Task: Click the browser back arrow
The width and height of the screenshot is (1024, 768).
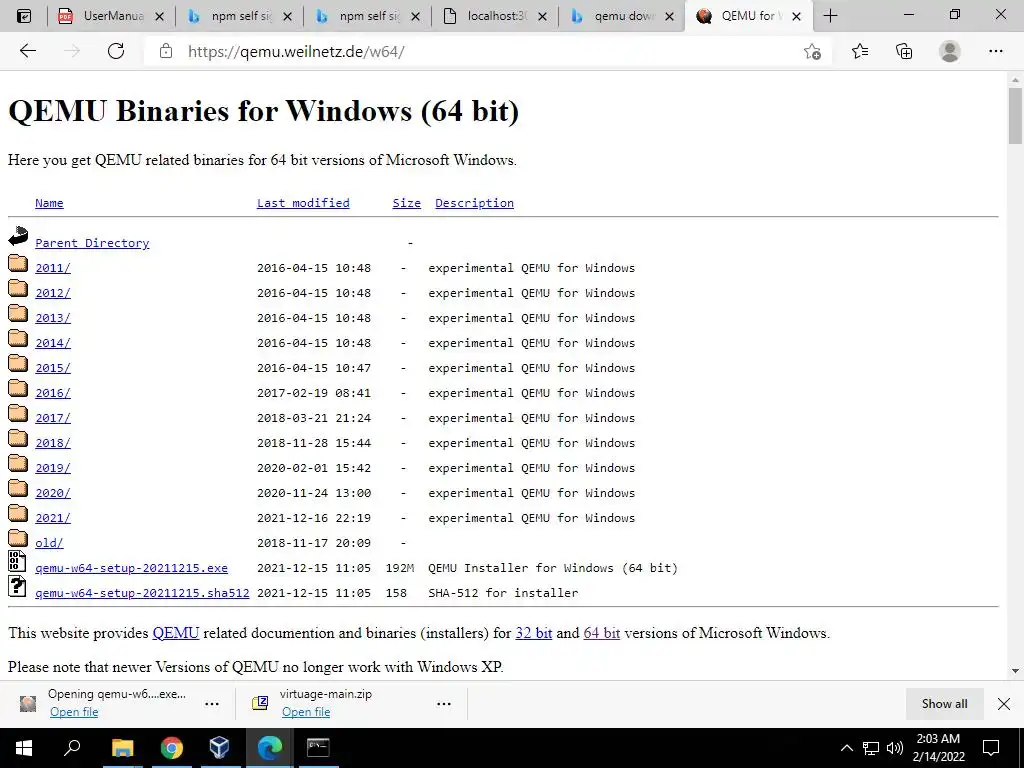Action: point(27,51)
